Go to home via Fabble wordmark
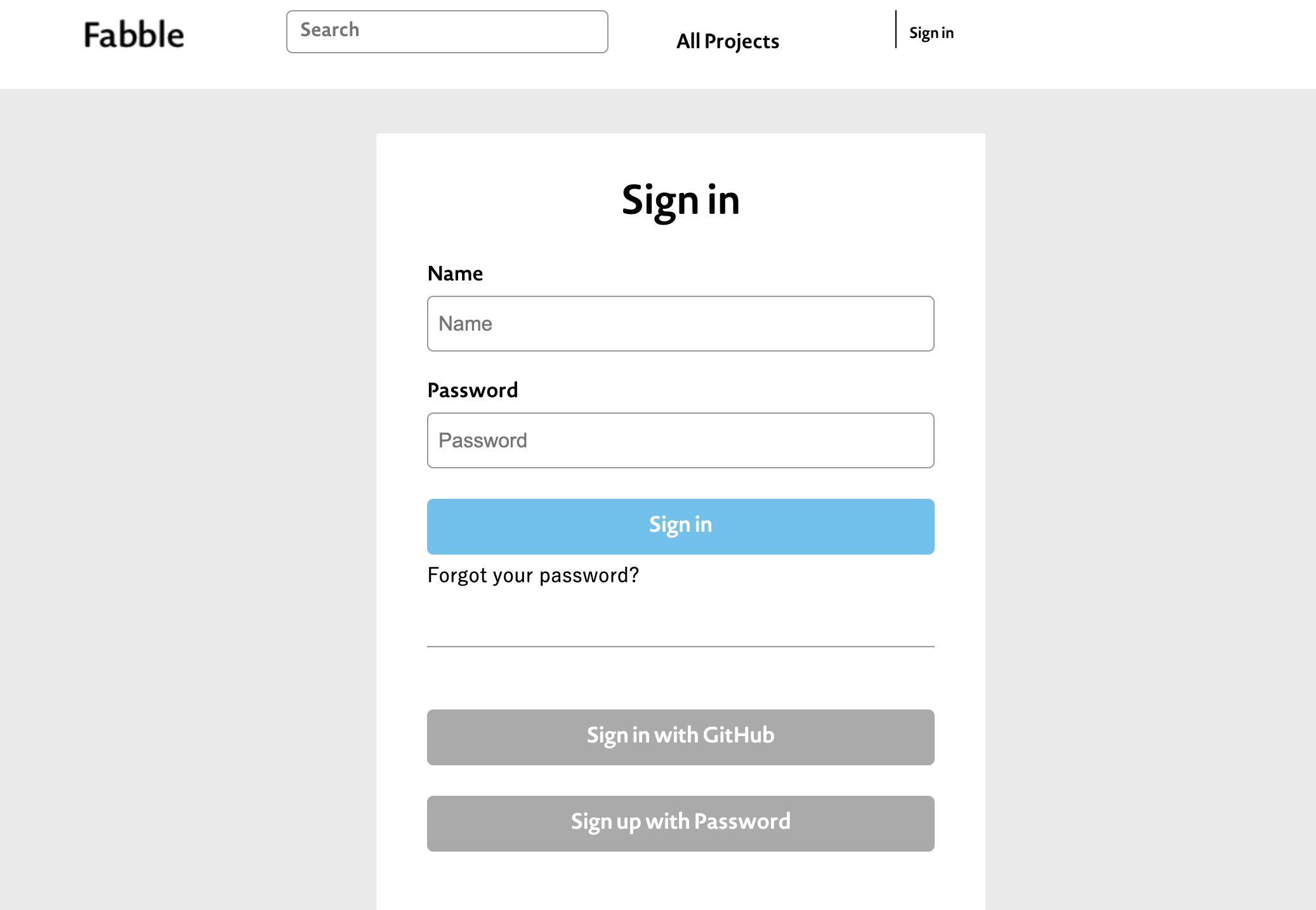The image size is (1316, 910). pos(134,34)
